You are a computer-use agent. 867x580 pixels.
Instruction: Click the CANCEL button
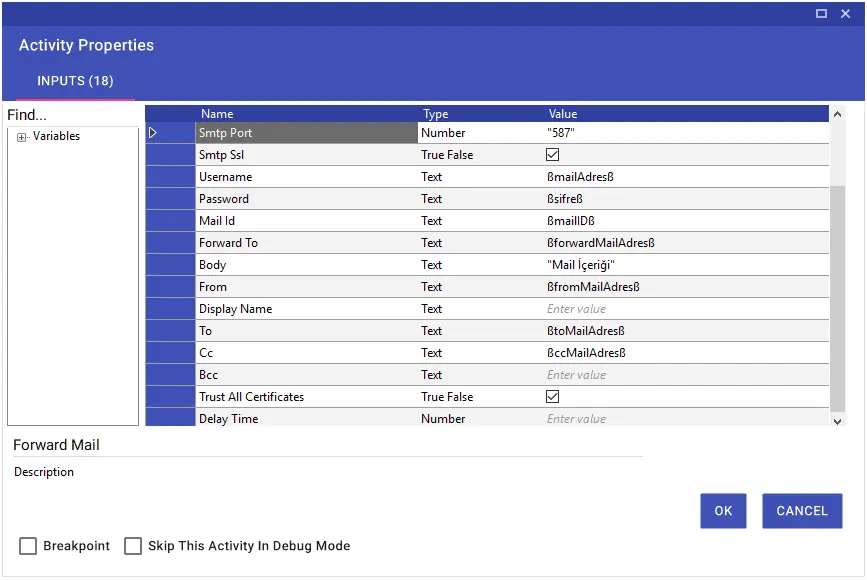coord(802,510)
